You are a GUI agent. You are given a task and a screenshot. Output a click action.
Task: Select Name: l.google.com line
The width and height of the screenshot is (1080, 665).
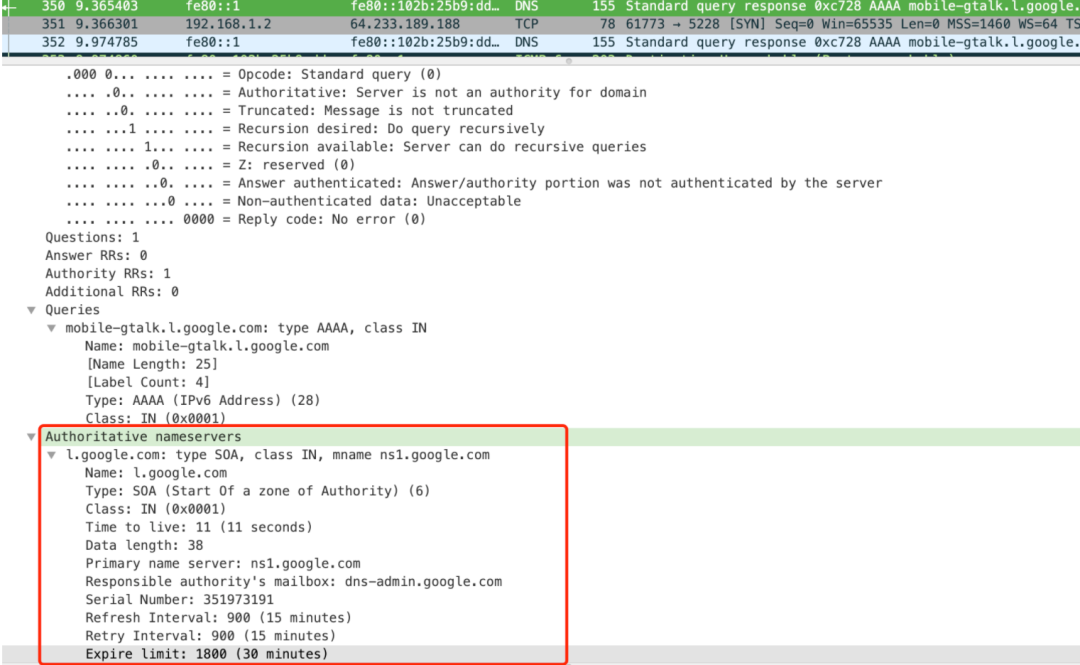coord(156,473)
